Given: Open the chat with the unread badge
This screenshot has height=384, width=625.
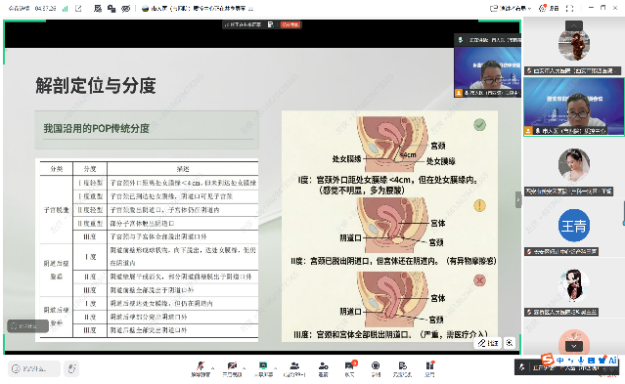Looking at the screenshot, I should pyautogui.click(x=350, y=368).
